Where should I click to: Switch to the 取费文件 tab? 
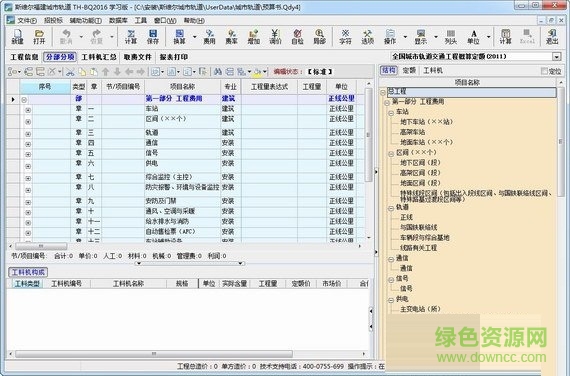[x=137, y=57]
